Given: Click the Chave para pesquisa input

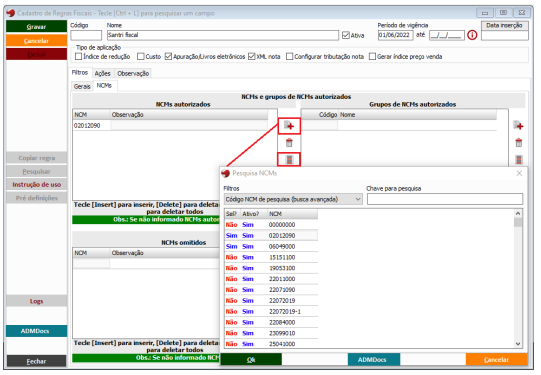Looking at the screenshot, I should [445, 199].
